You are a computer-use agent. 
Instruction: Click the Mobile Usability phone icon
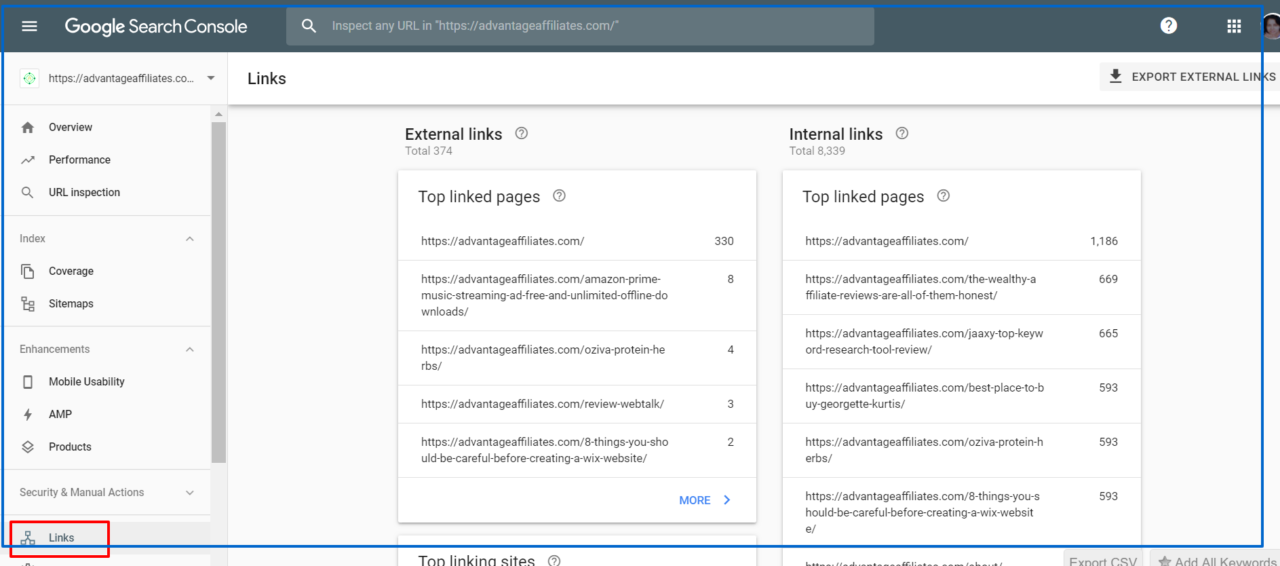(x=28, y=382)
